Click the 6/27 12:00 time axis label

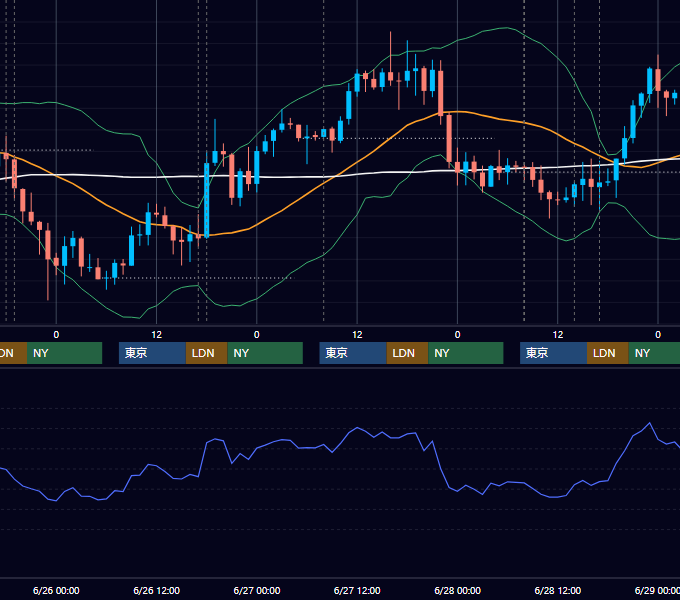click(x=357, y=590)
